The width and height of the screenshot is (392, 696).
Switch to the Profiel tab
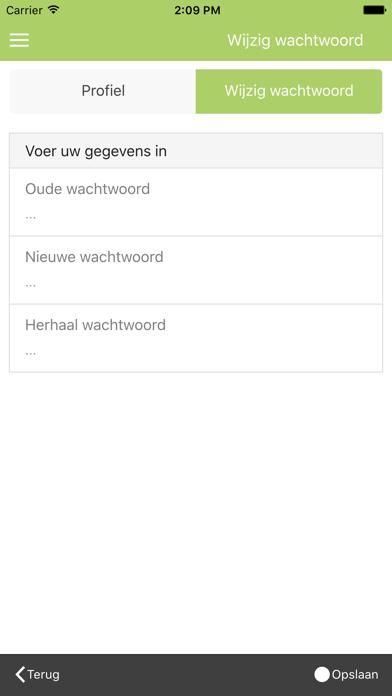pos(103,91)
